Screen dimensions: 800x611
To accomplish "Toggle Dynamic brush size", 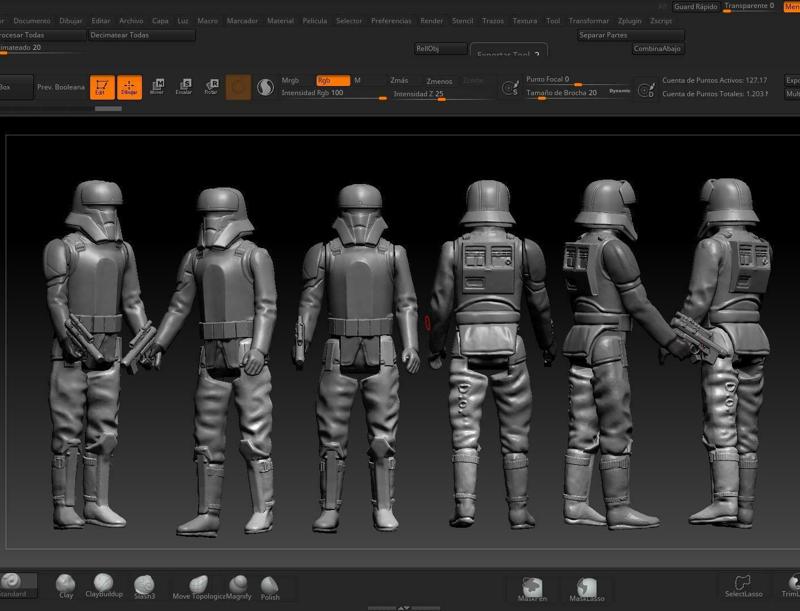I will (x=619, y=91).
